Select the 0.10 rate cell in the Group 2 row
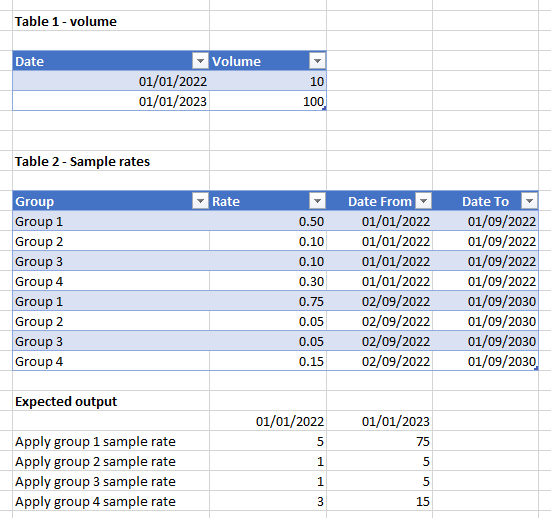This screenshot has height=518, width=551. pyautogui.click(x=268, y=241)
